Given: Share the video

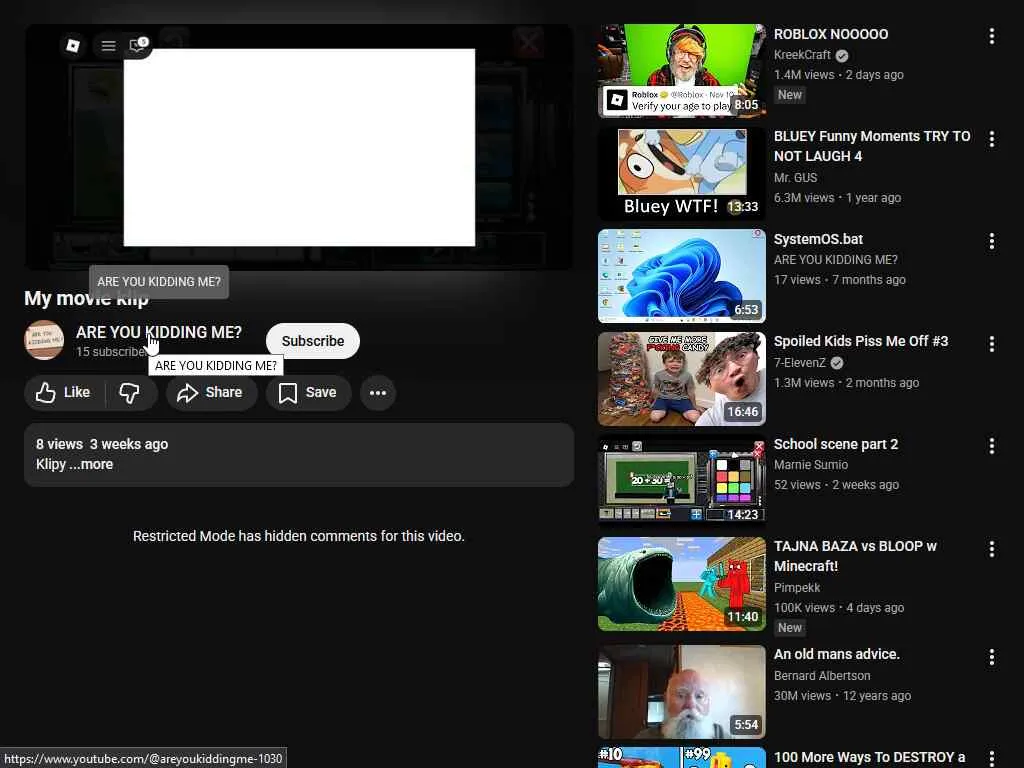Looking at the screenshot, I should pyautogui.click(x=211, y=392).
